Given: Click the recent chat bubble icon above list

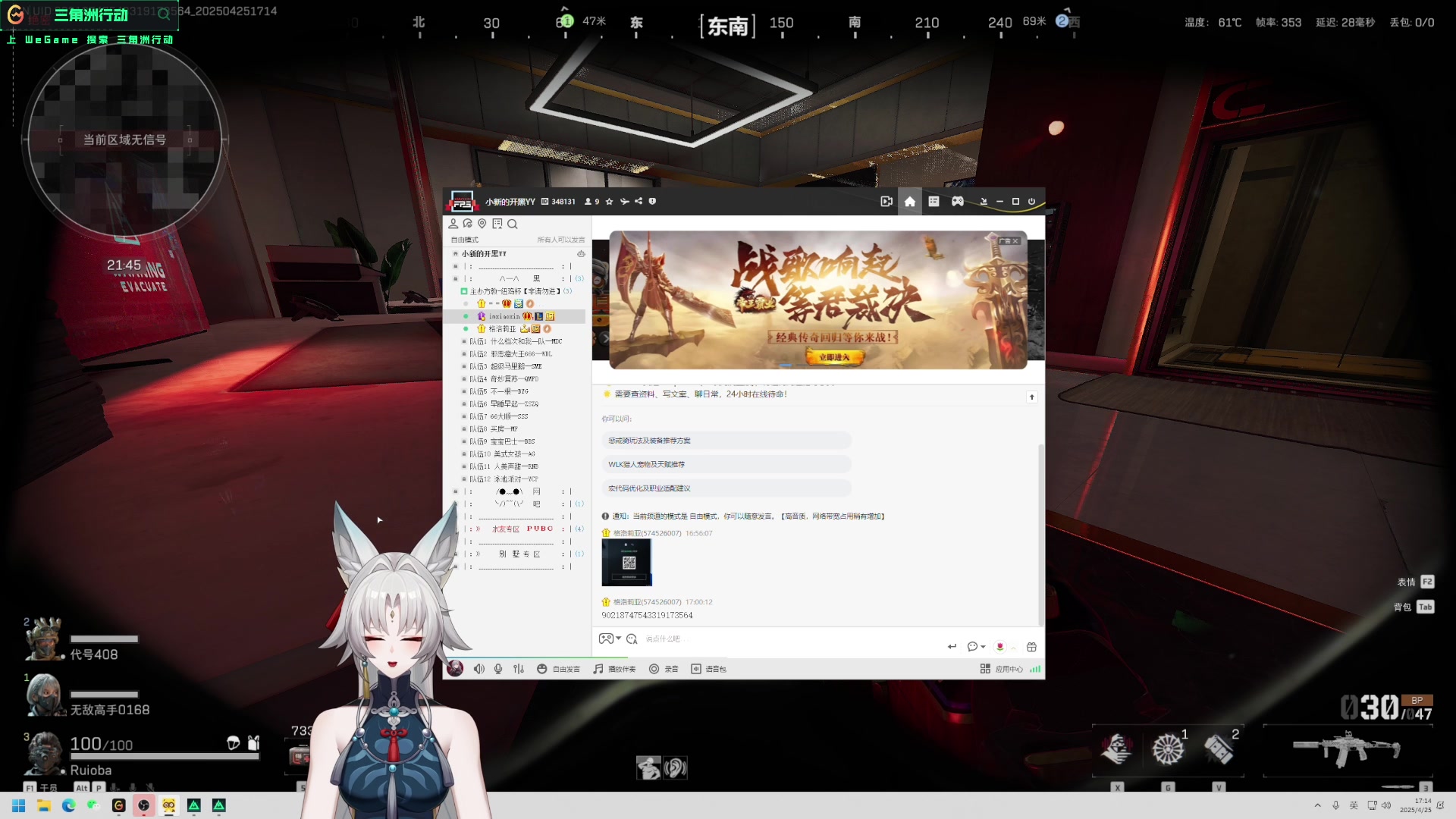Looking at the screenshot, I should click(467, 224).
